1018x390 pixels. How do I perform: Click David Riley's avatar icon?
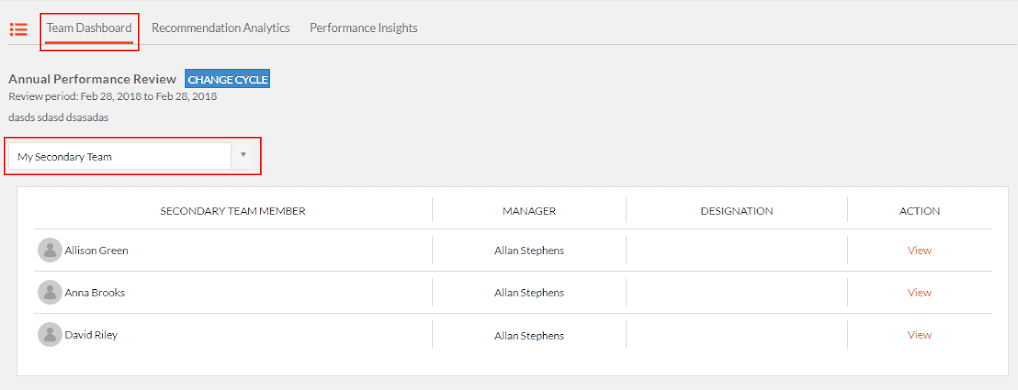click(50, 335)
